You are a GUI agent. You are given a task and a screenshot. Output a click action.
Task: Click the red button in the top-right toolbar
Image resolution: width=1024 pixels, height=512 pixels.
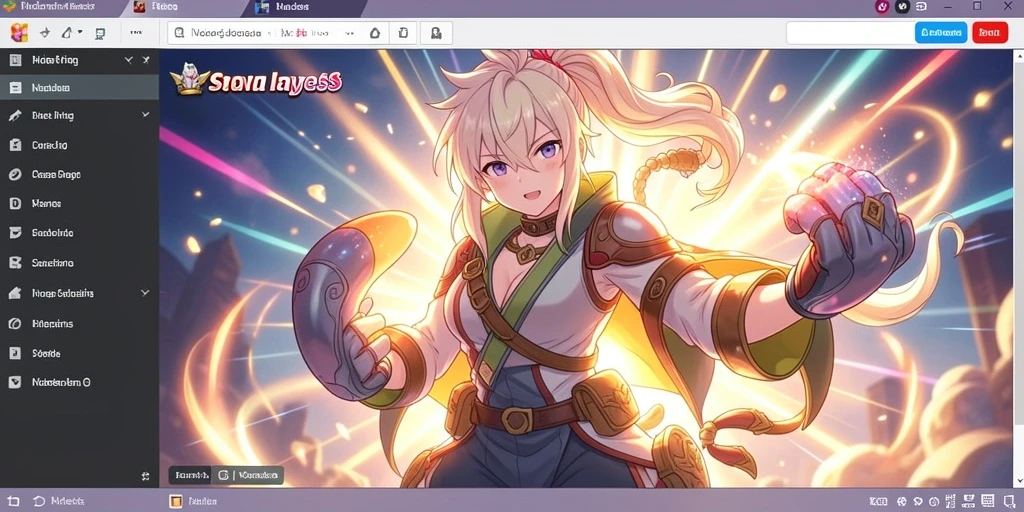click(x=990, y=33)
